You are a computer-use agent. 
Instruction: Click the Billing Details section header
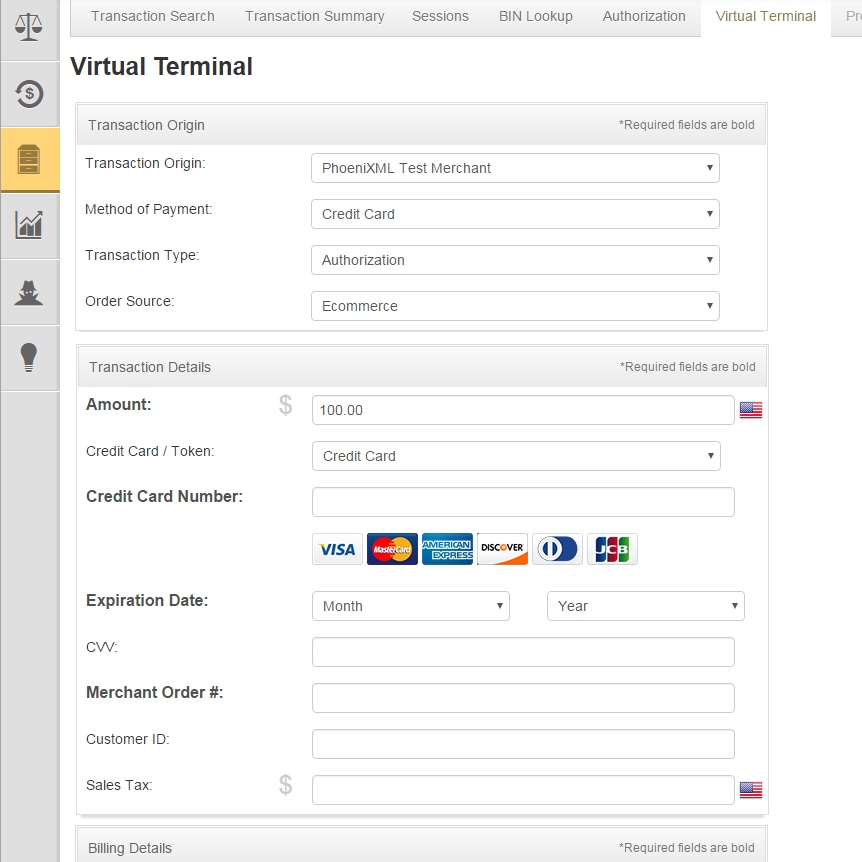coord(422,847)
